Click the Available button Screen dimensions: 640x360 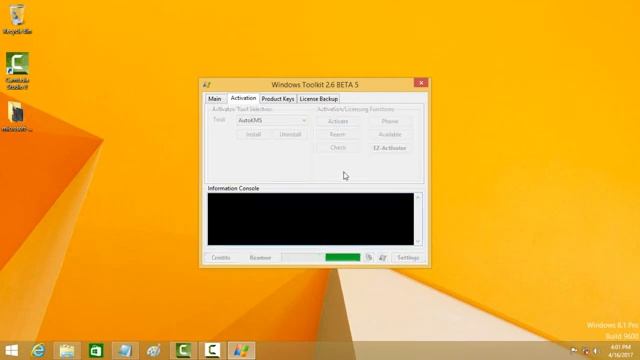(390, 134)
